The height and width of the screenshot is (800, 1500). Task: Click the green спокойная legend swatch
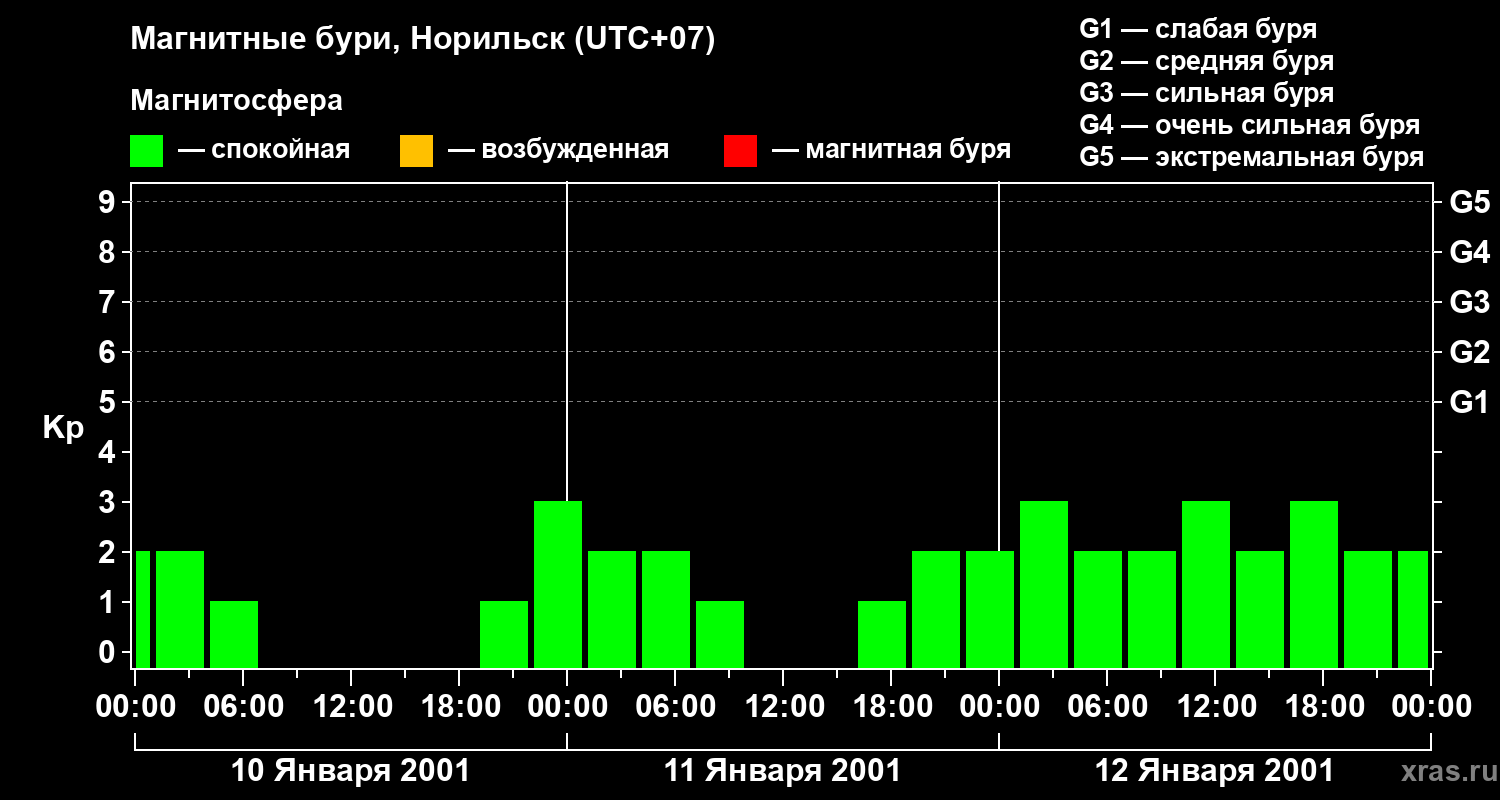point(146,150)
